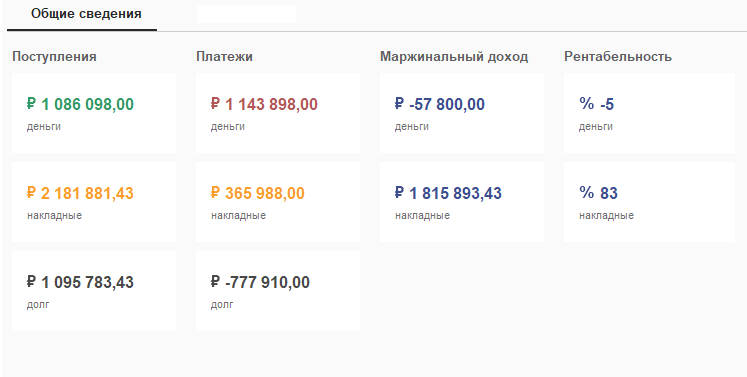Click the red ₽ 1 143 898,00 payments value
The width and height of the screenshot is (747, 377).
[264, 104]
